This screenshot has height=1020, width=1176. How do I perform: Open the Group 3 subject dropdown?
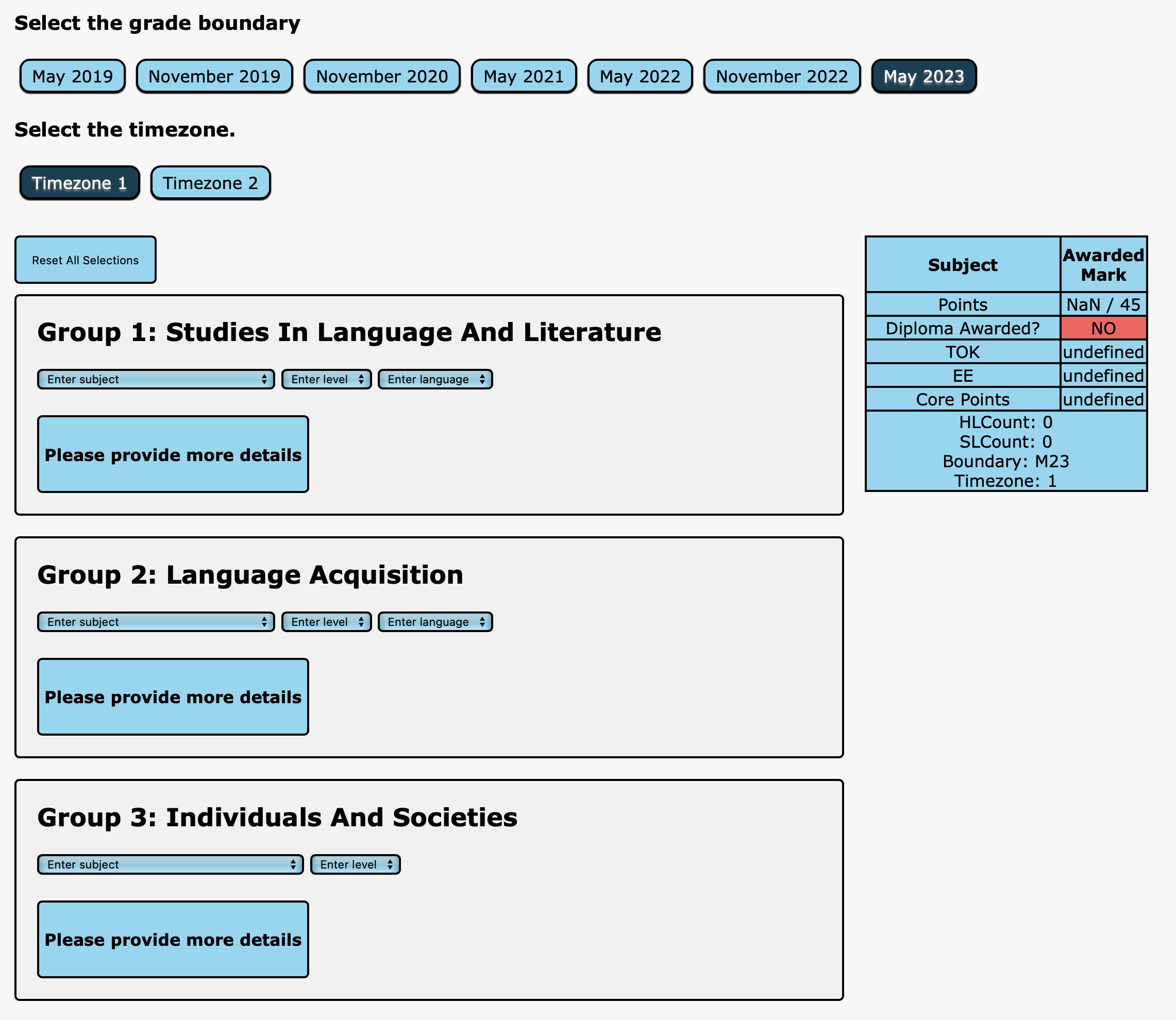click(x=170, y=864)
